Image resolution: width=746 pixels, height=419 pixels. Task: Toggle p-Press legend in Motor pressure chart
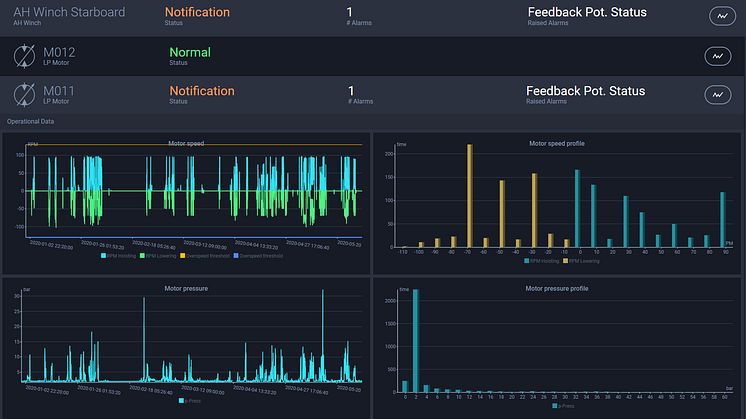pos(190,401)
